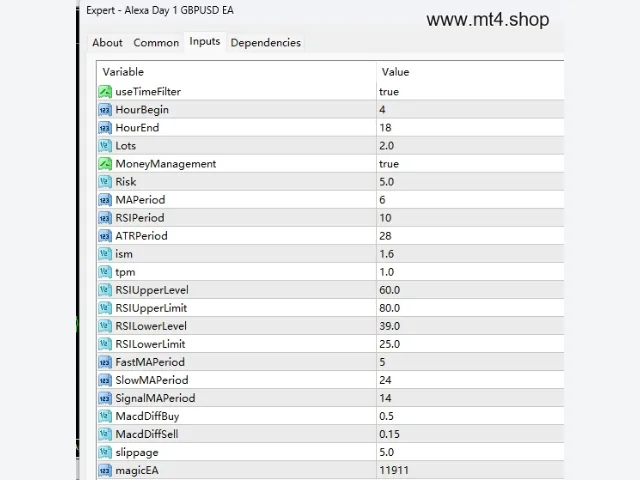
Task: Click the RSILowerLimit value 25.0
Action: coord(389,344)
